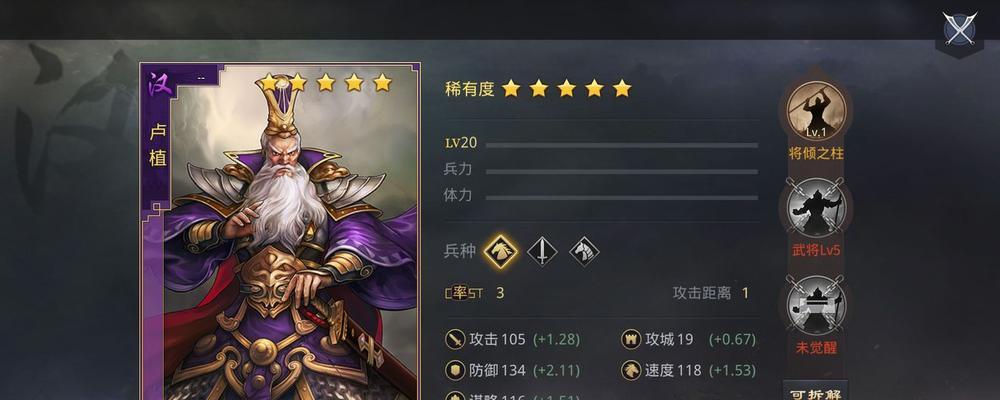This screenshot has width=1000, height=400.
Task: Click the 攻城 siege stat icon
Action: (x=631, y=339)
